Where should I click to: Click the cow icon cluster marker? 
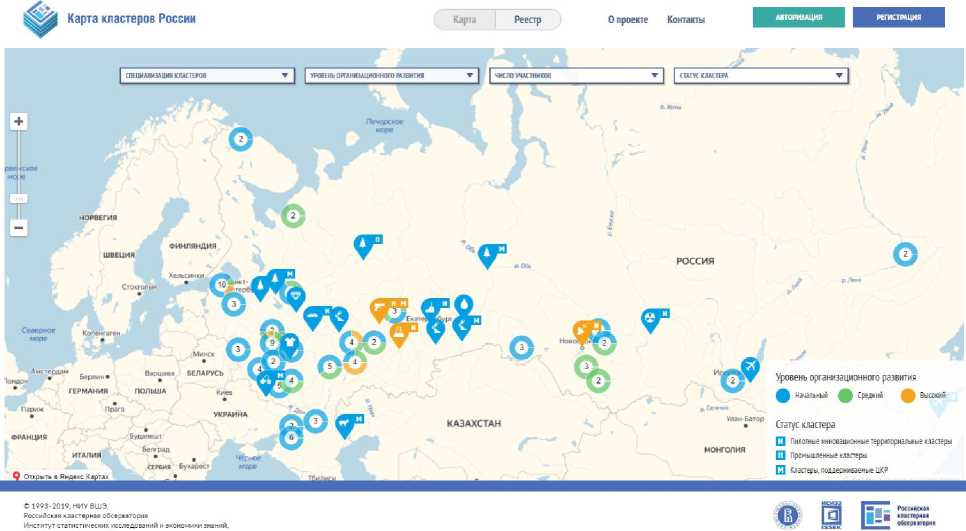[x=344, y=425]
